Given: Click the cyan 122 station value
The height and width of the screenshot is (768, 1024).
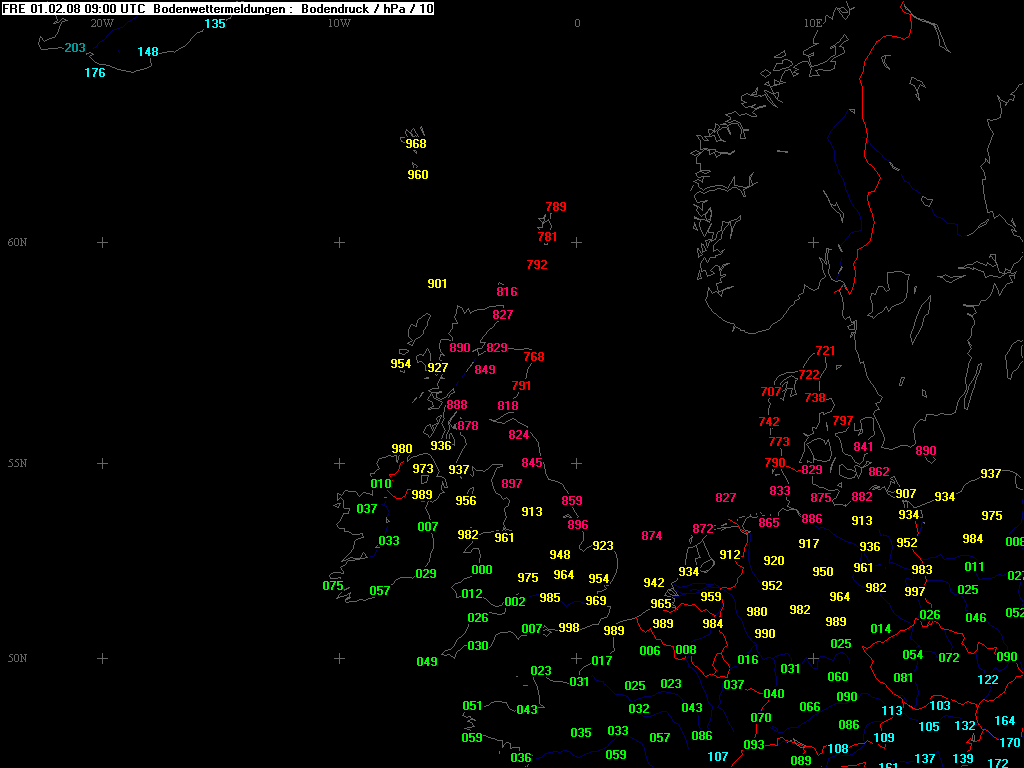Looking at the screenshot, I should click(987, 680).
